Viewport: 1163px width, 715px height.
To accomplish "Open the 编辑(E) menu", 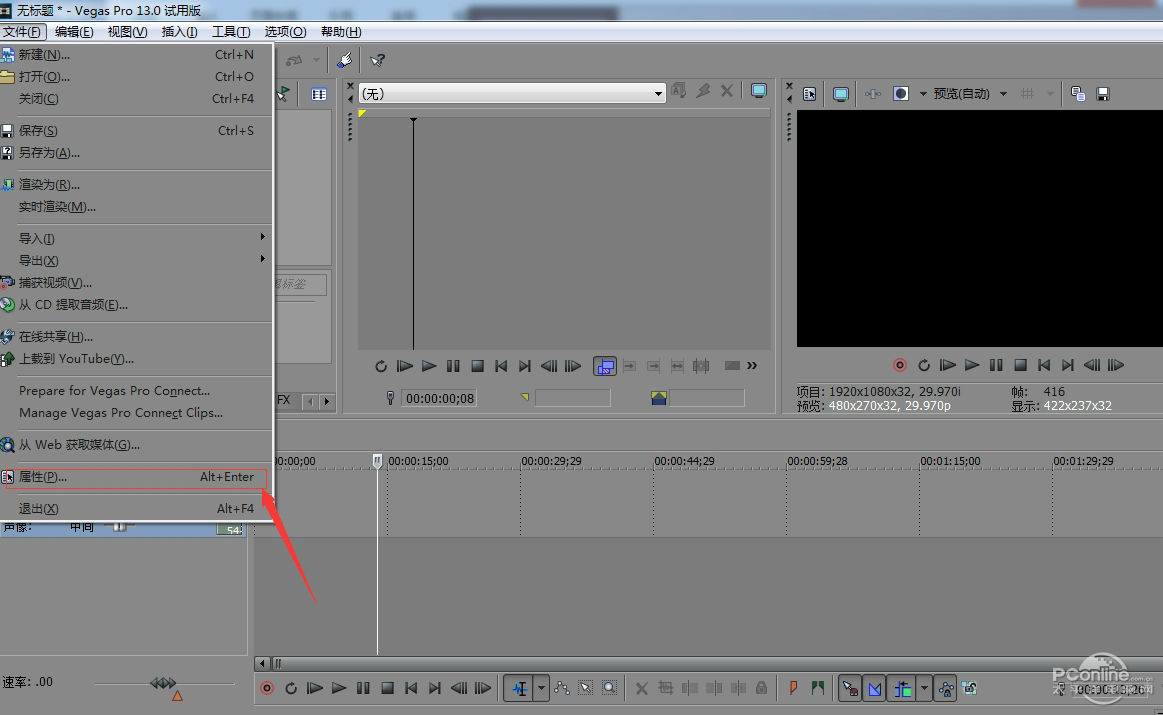I will click(74, 31).
